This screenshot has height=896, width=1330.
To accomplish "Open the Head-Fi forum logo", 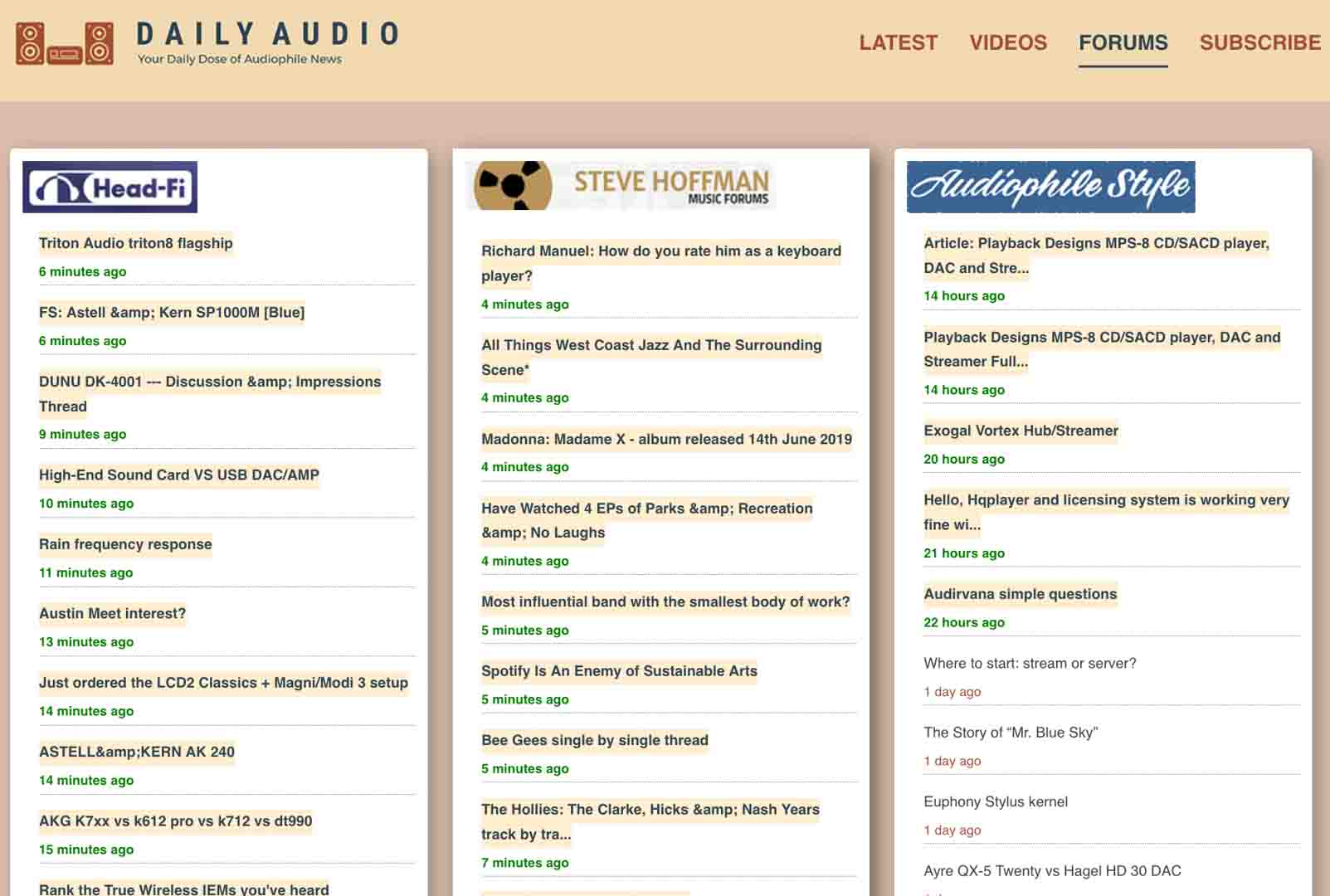I will [x=110, y=187].
